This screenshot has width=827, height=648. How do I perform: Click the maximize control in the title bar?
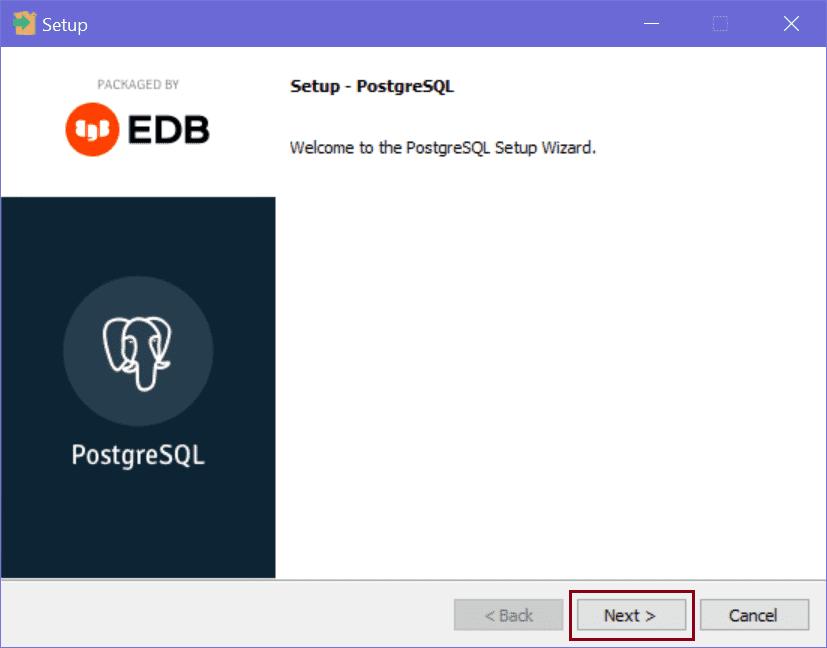point(720,22)
